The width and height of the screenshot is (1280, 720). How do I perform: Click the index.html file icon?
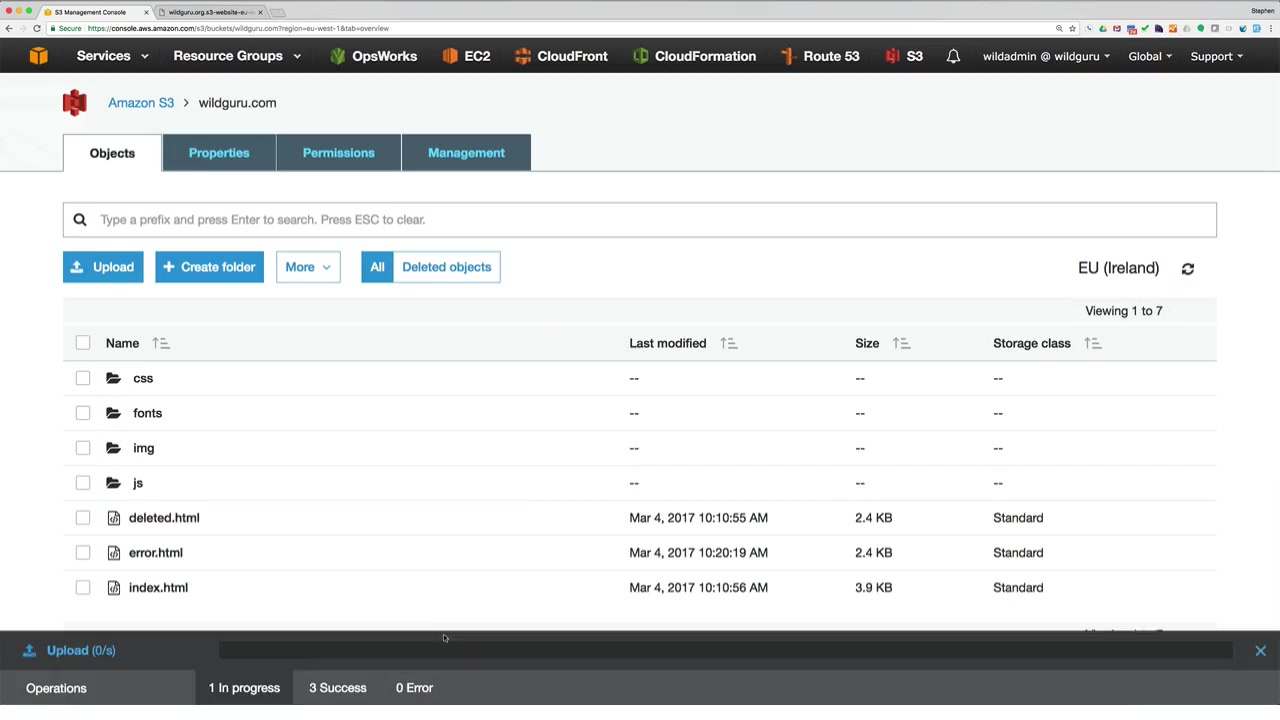tap(114, 588)
